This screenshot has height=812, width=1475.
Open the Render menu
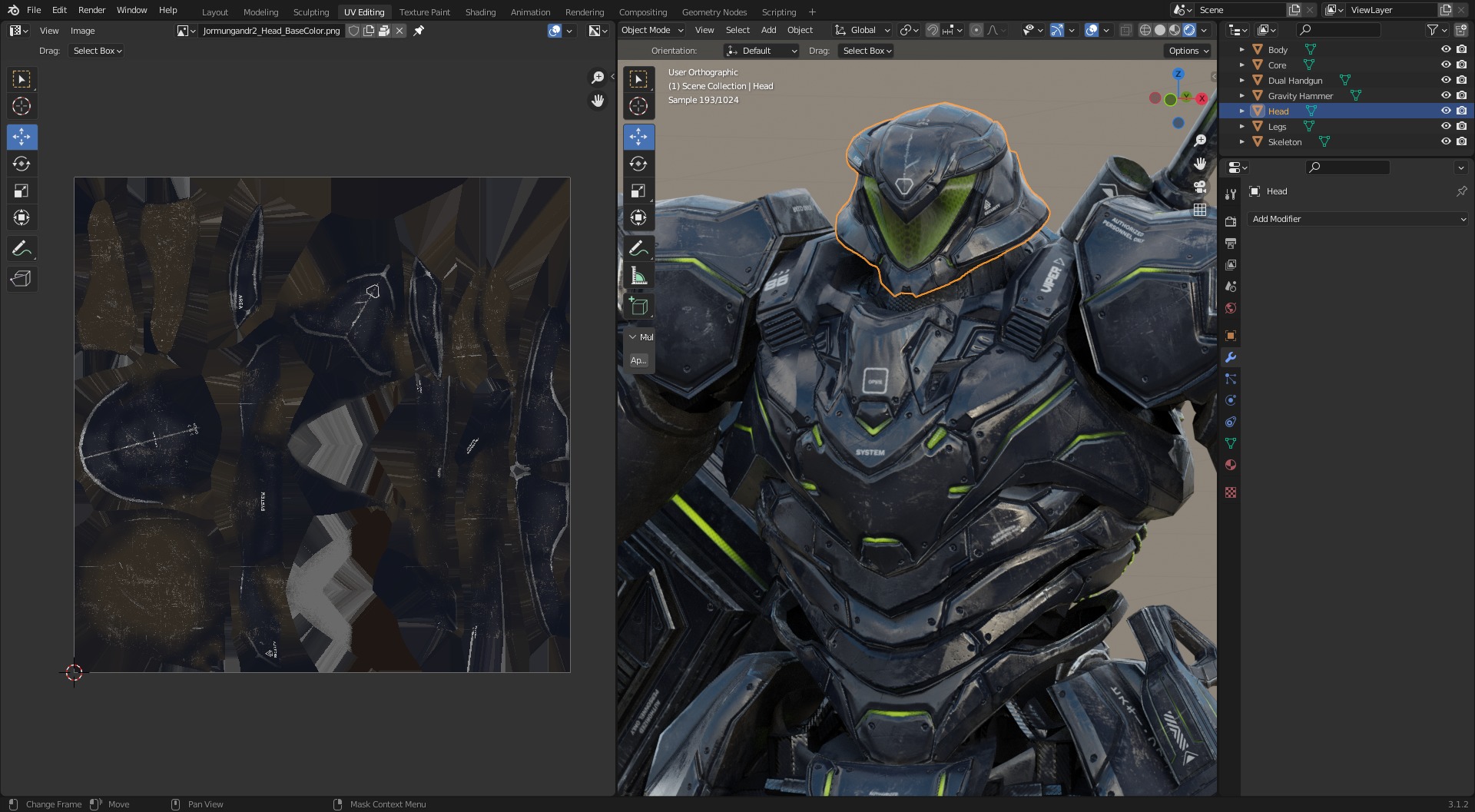91,10
